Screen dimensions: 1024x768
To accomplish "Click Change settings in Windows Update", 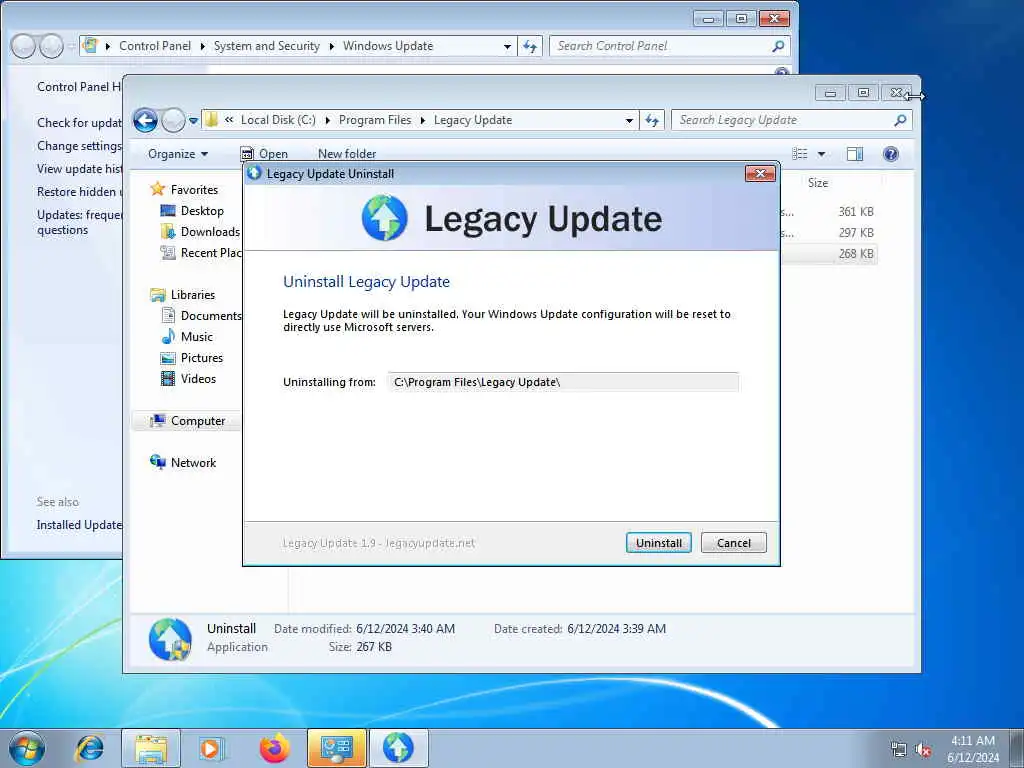I will coord(78,146).
